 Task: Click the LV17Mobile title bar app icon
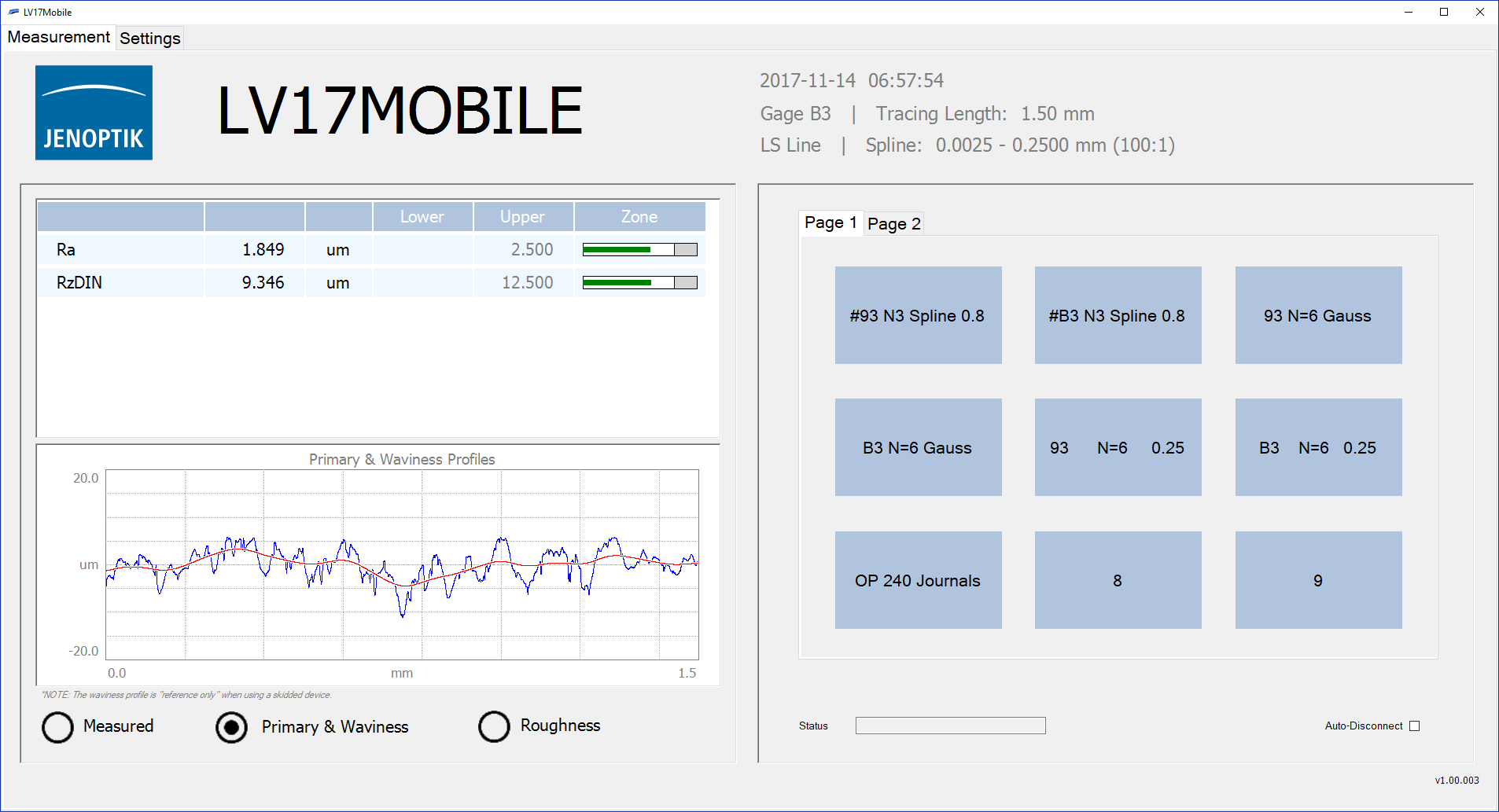tap(13, 12)
